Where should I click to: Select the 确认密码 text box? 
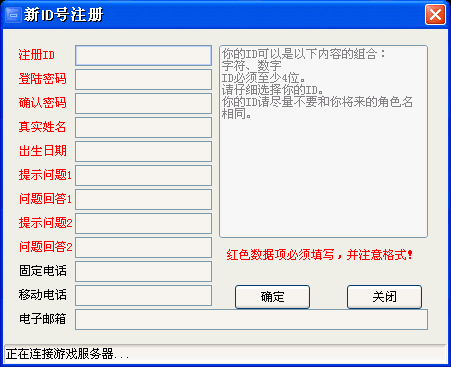tap(143, 103)
